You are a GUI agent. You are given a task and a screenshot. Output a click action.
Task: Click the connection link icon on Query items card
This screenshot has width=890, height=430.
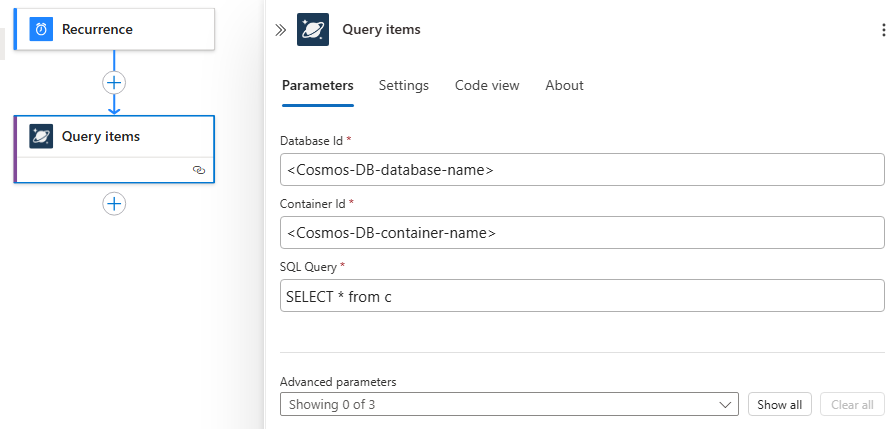pos(198,170)
